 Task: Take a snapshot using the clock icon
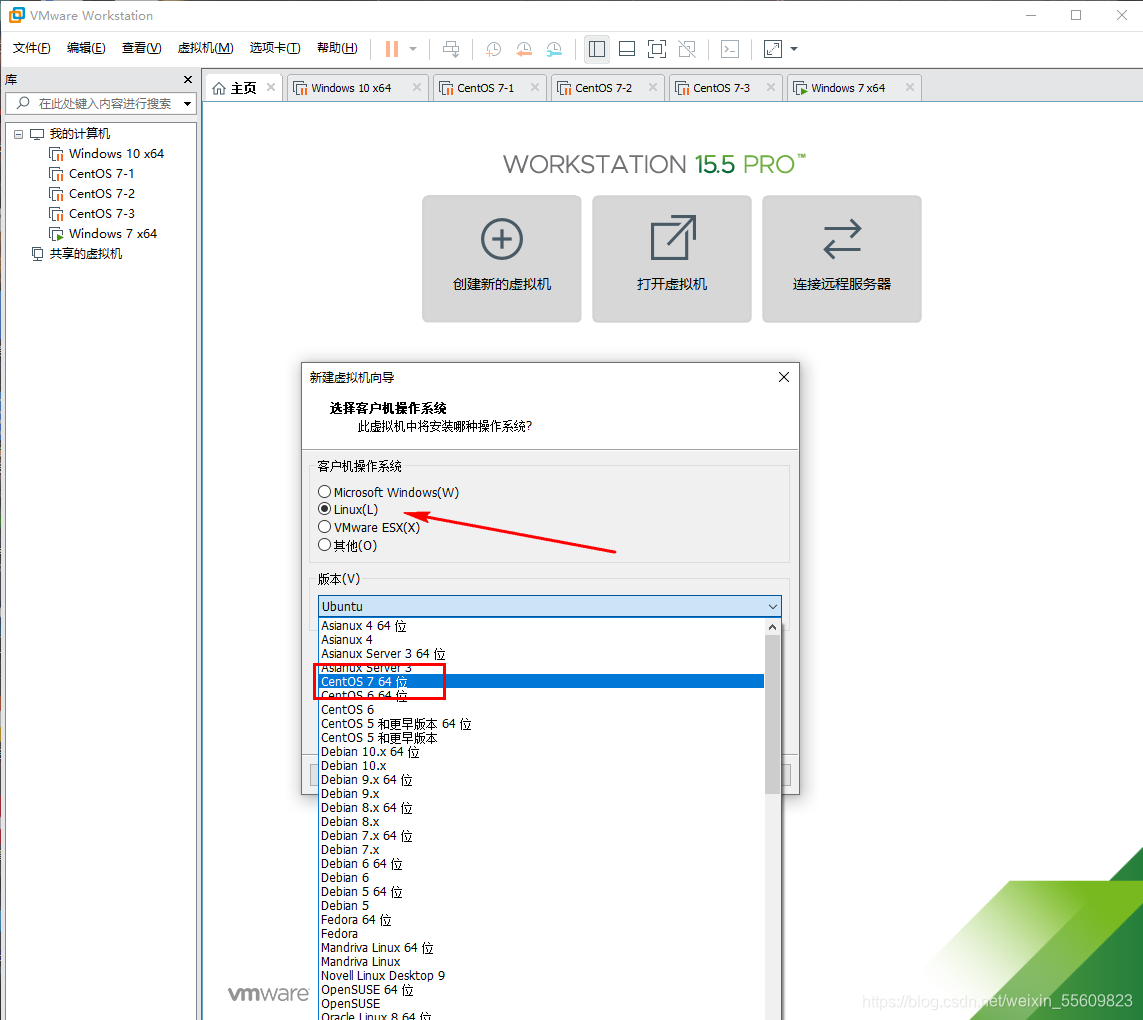pos(494,49)
